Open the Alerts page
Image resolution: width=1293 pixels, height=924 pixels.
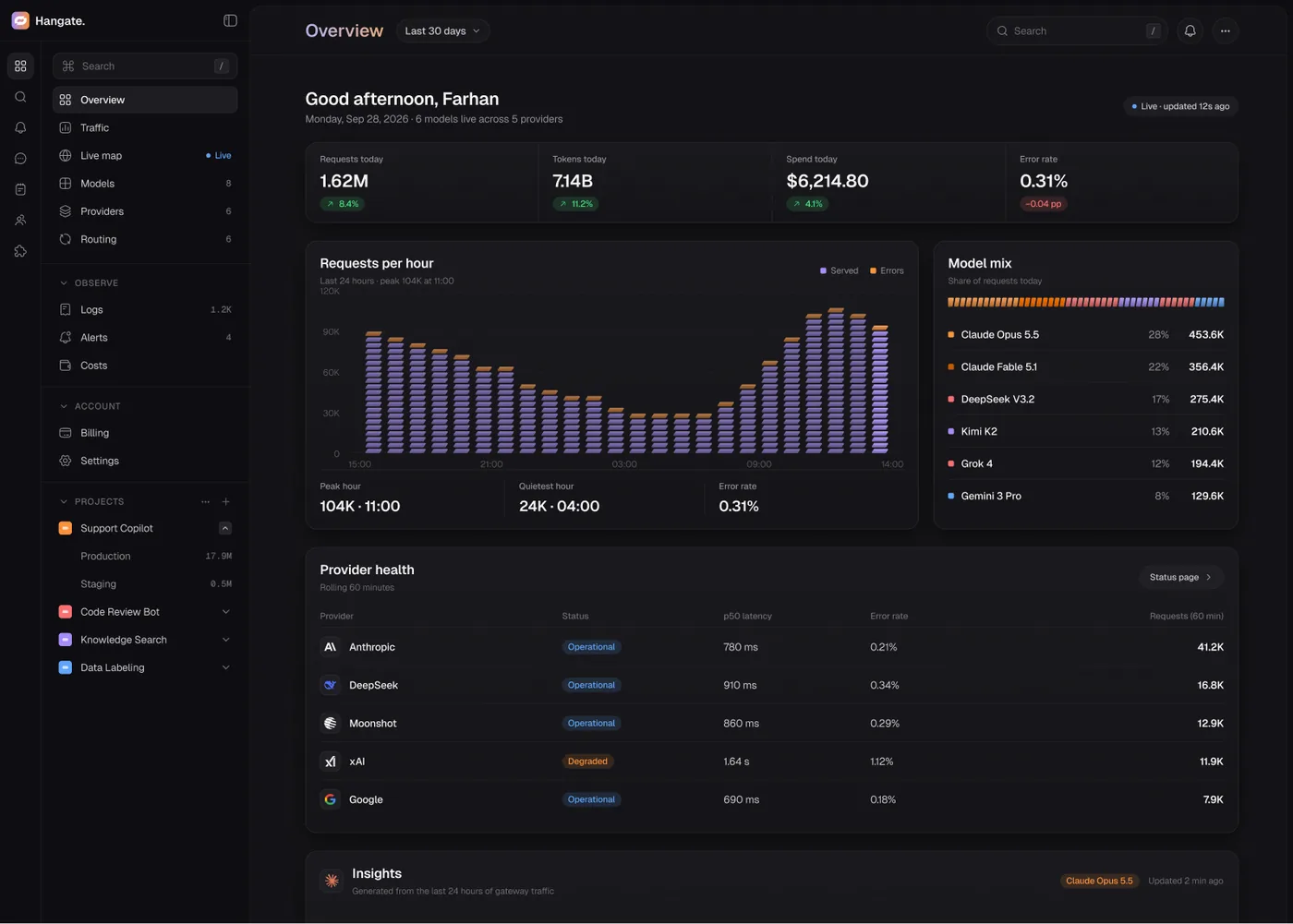point(145,338)
